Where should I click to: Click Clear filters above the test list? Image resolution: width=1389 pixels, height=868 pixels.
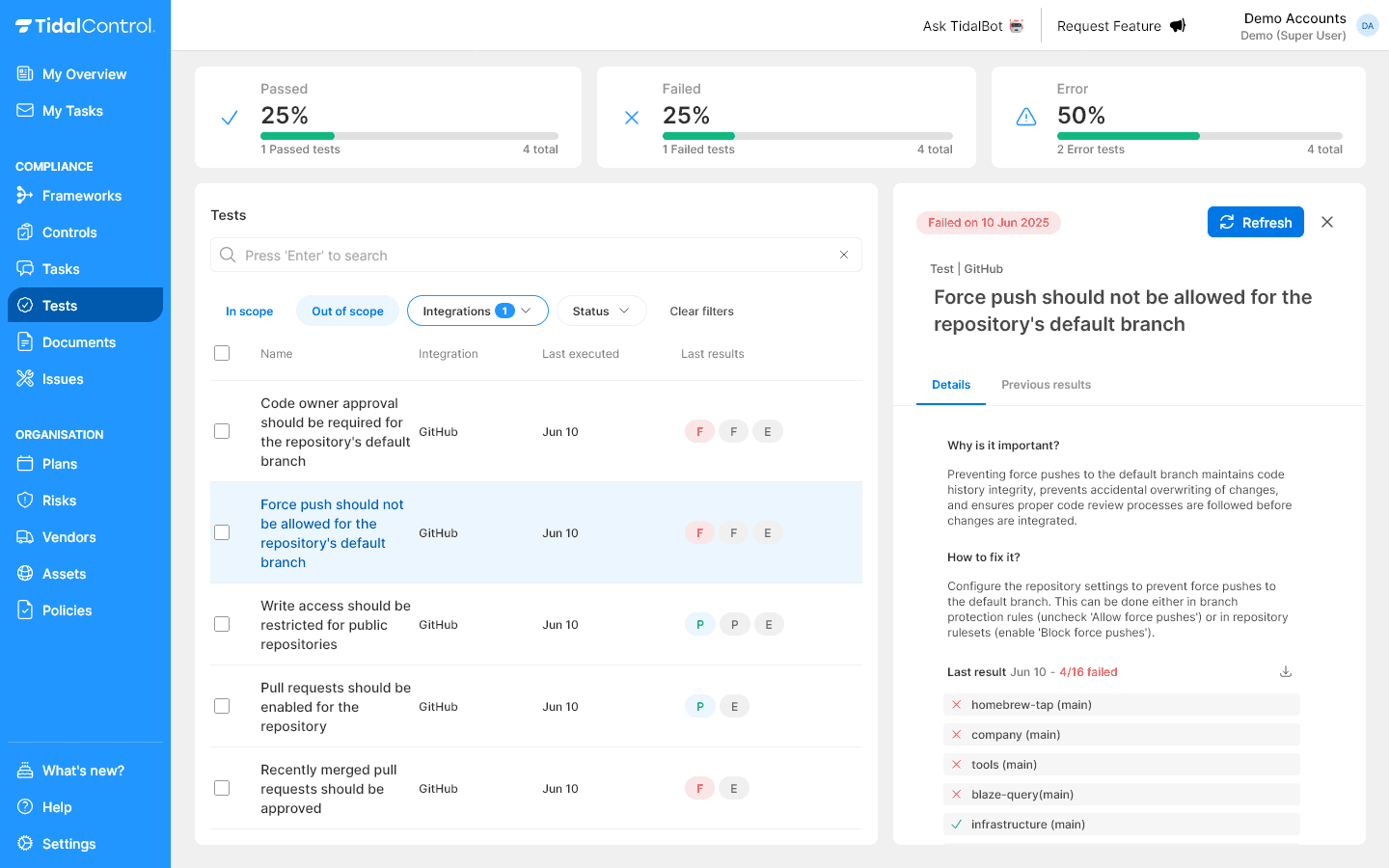click(701, 311)
